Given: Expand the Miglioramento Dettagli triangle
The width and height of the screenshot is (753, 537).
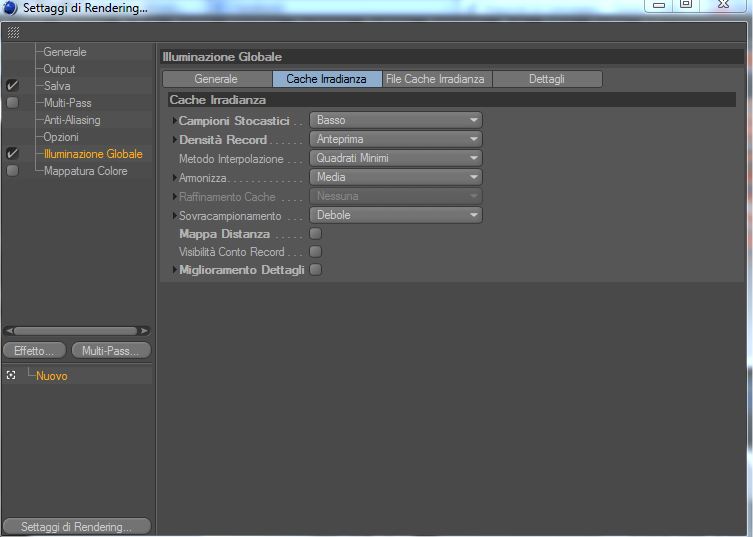Looking at the screenshot, I should 175,270.
